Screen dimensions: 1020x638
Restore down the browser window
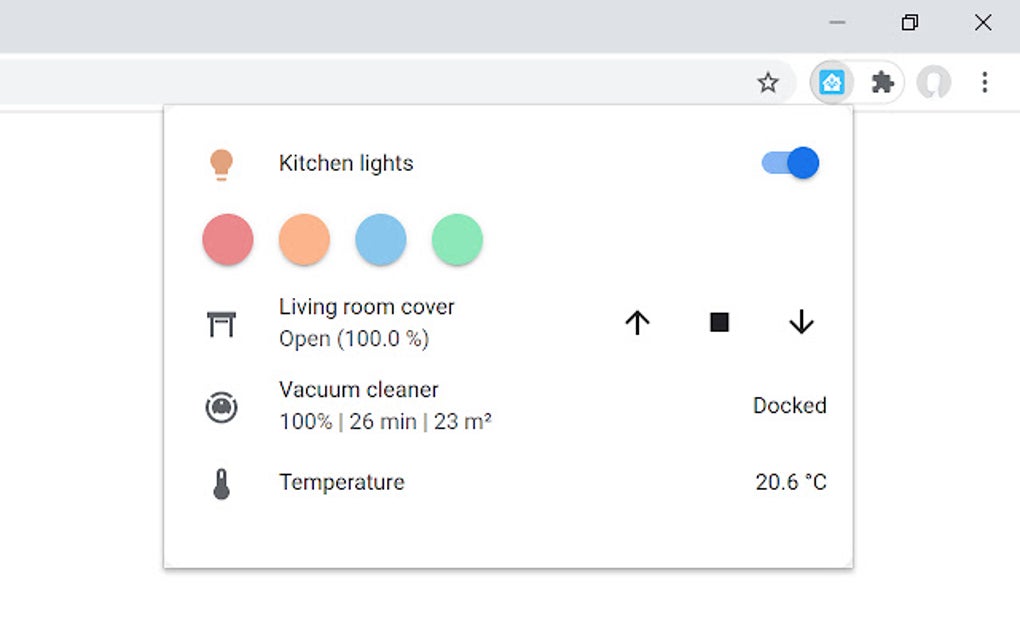tap(910, 22)
